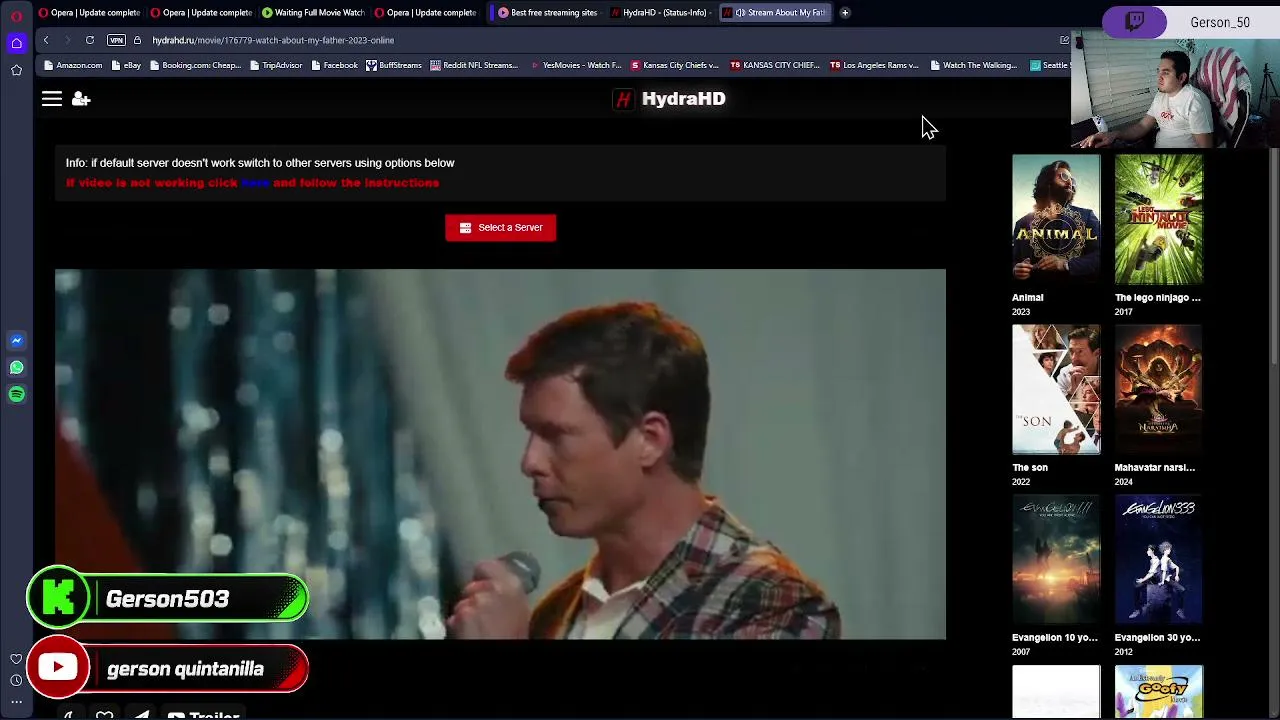Screen dimensions: 1280x720
Task: Open the Amazon.com bookmark
Action: tap(73, 65)
